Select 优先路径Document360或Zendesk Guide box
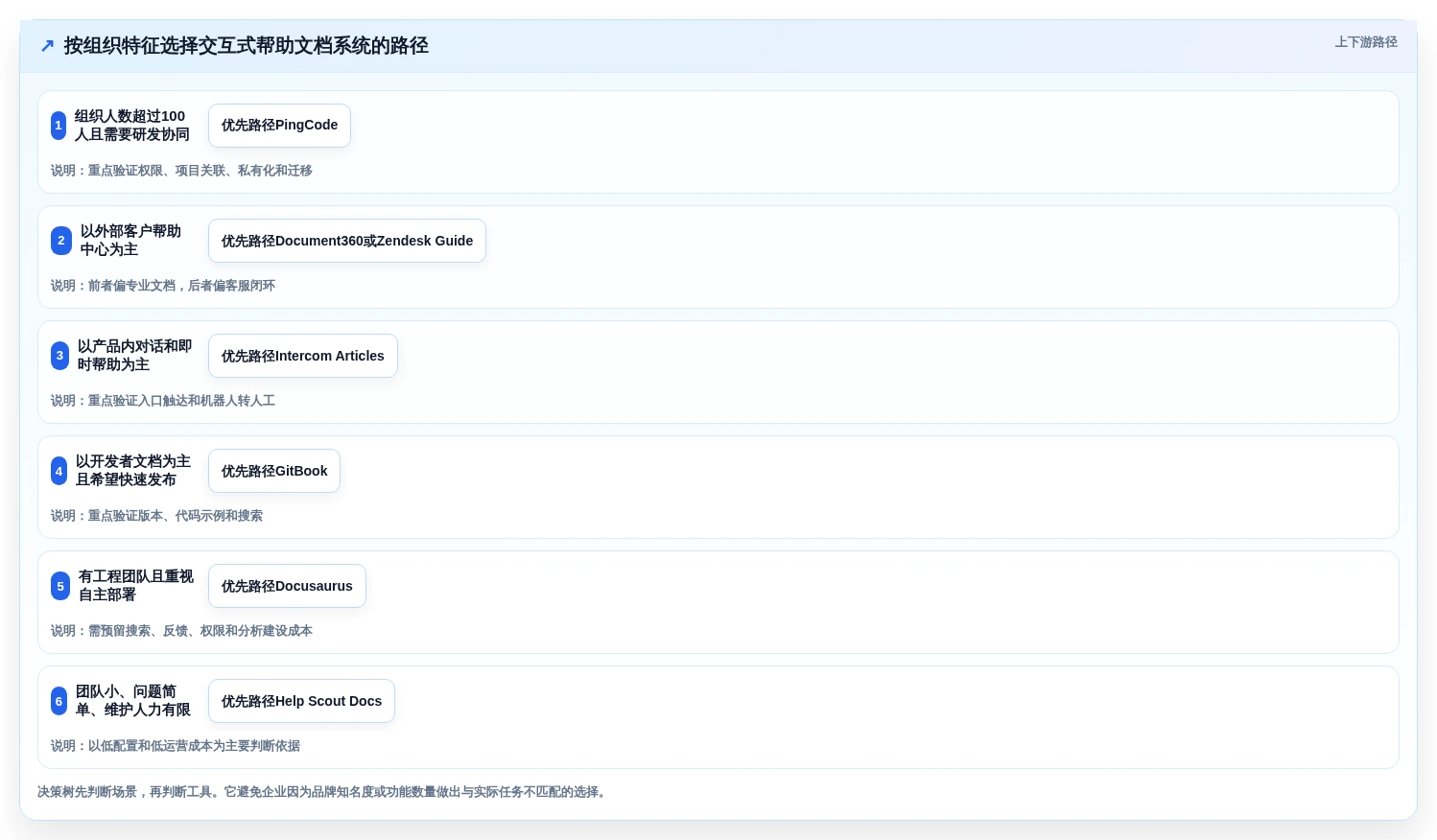This screenshot has width=1437, height=840. pyautogui.click(x=347, y=241)
